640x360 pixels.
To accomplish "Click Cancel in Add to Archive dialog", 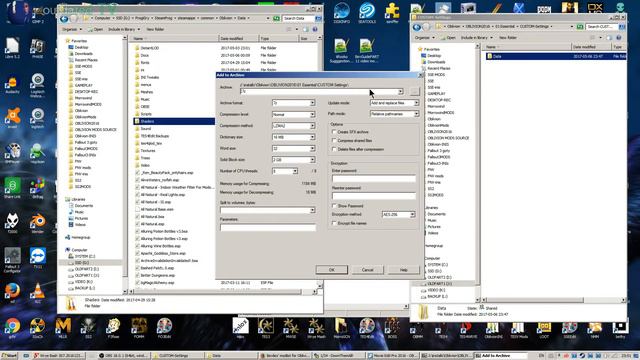I will 367,270.
